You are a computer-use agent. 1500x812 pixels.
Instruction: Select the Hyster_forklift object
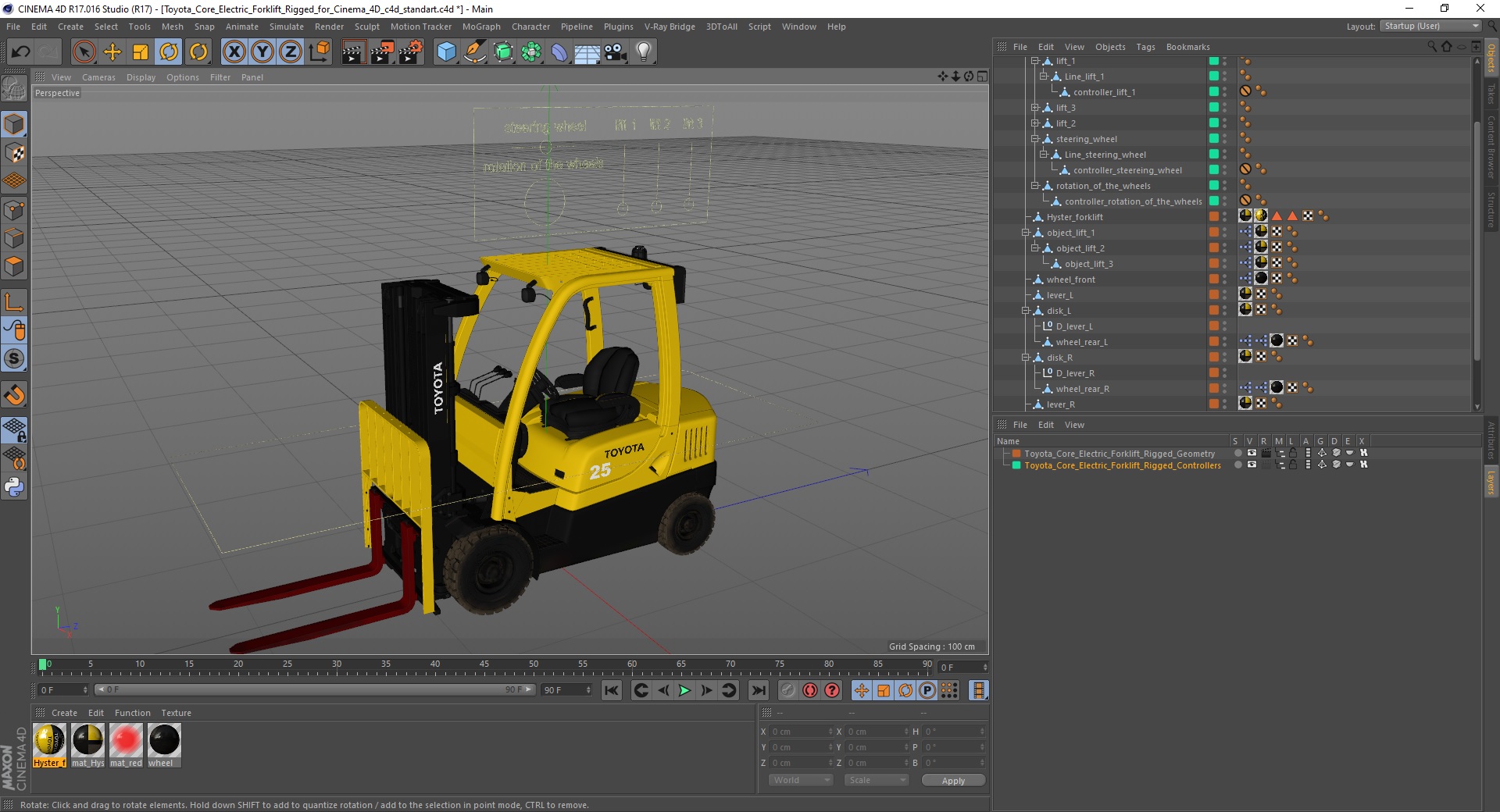point(1075,217)
